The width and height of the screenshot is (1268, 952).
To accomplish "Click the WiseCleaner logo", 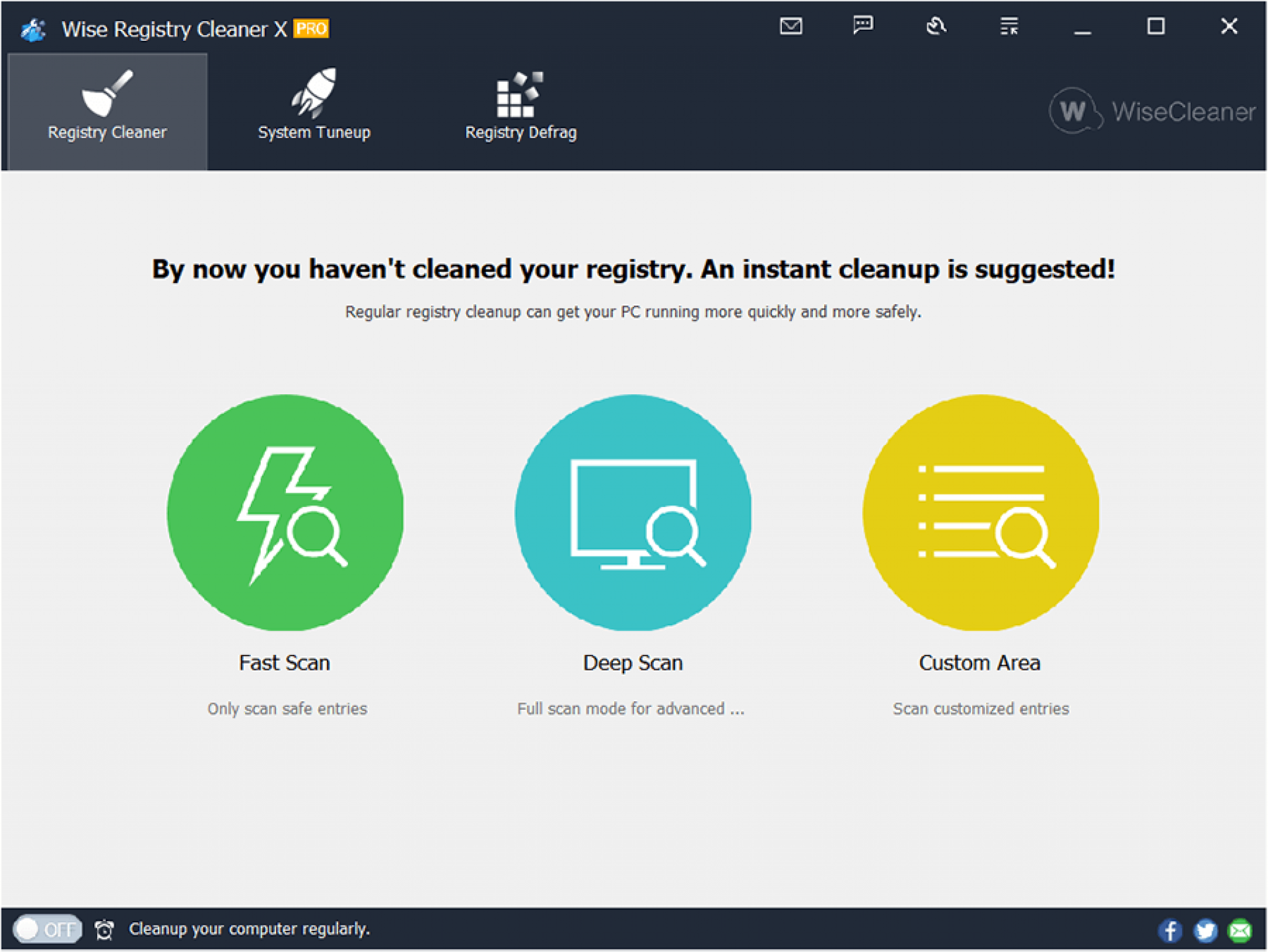I will 1152,111.
